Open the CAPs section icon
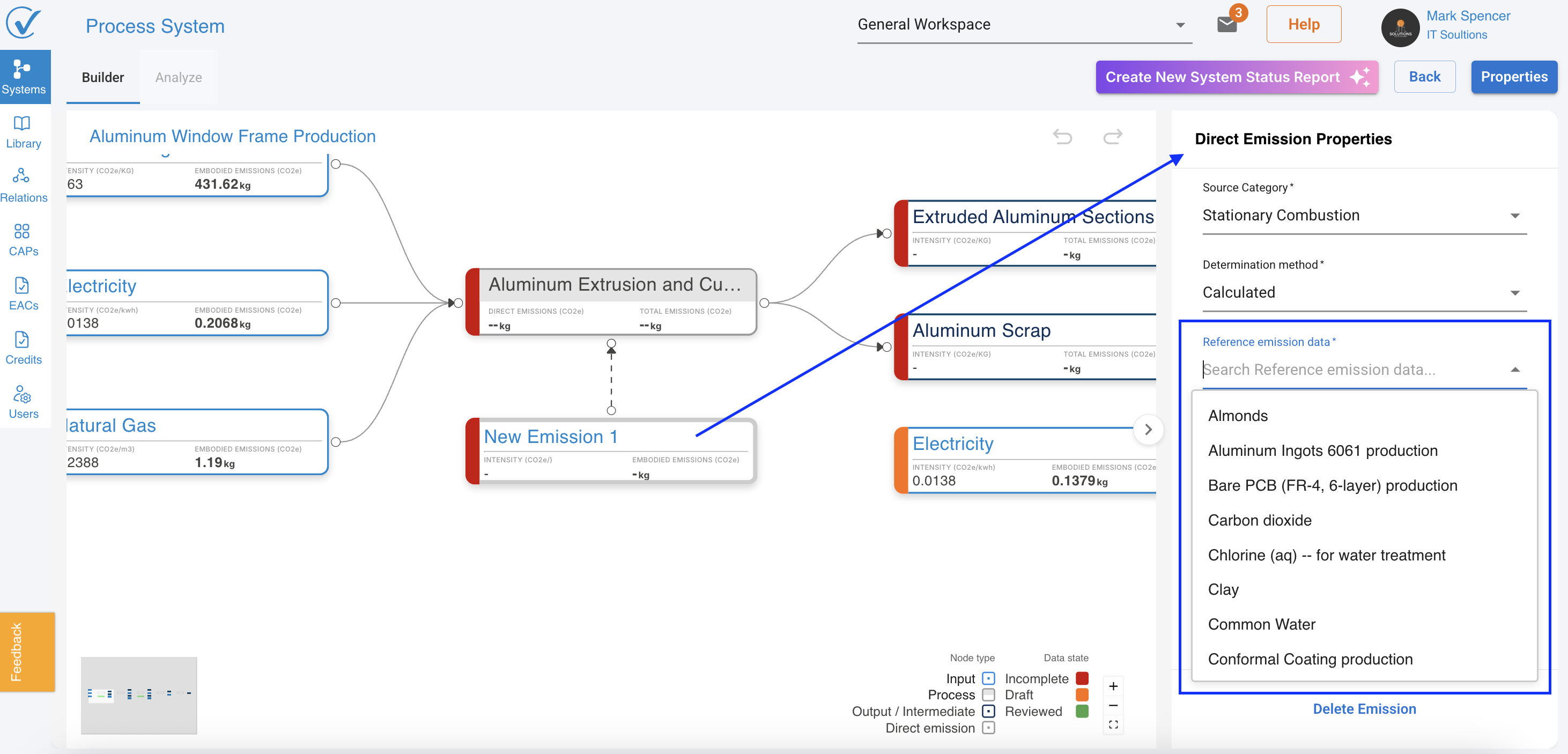The width and height of the screenshot is (1568, 754). (x=23, y=231)
